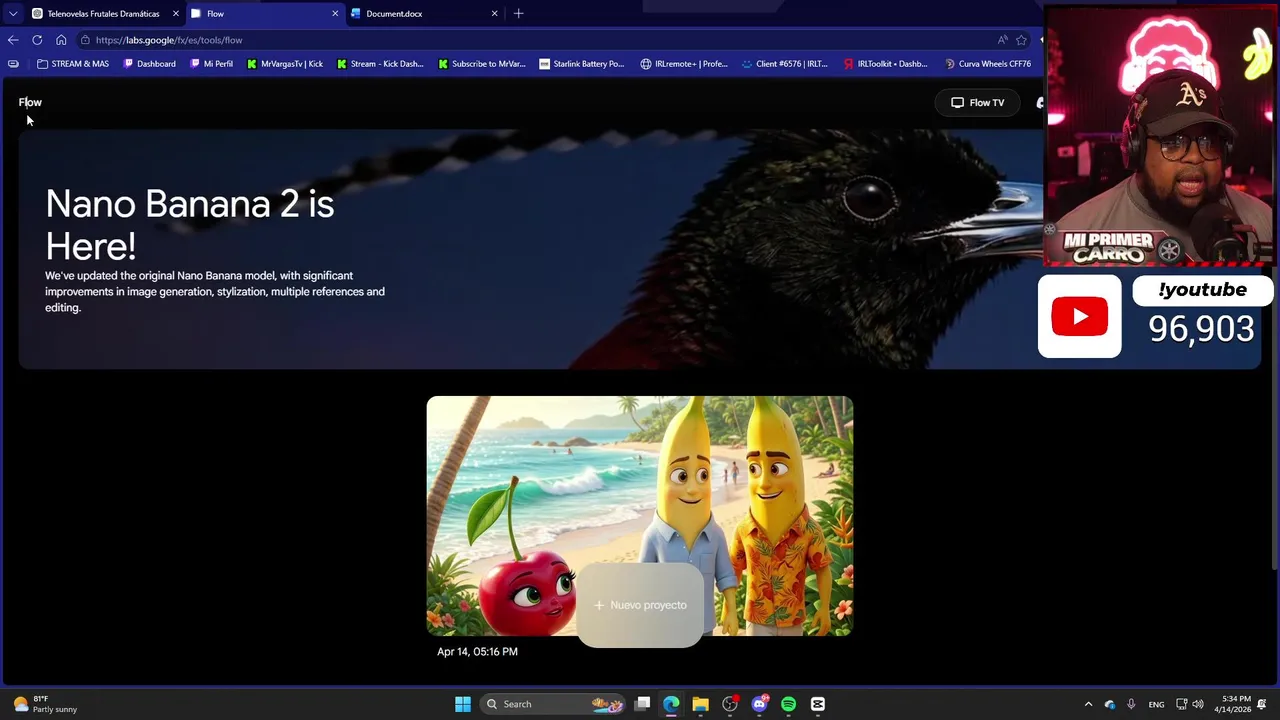Open Task View on the taskbar
Image resolution: width=1280 pixels, height=720 pixels.
point(643,704)
